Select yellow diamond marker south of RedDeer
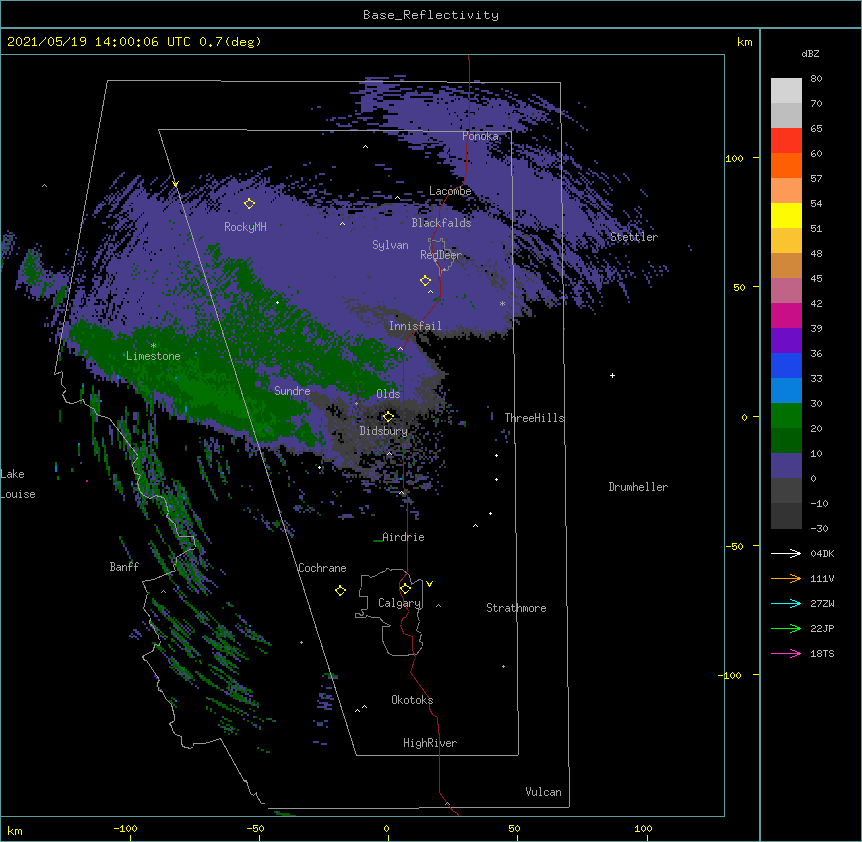Screen dimensions: 862x842 tap(426, 280)
